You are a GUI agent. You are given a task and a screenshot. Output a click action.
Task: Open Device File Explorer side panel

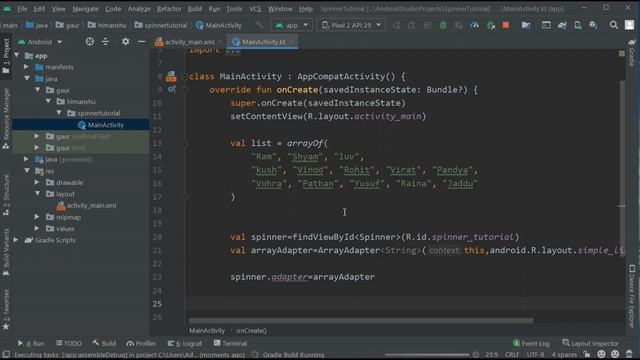(632, 295)
